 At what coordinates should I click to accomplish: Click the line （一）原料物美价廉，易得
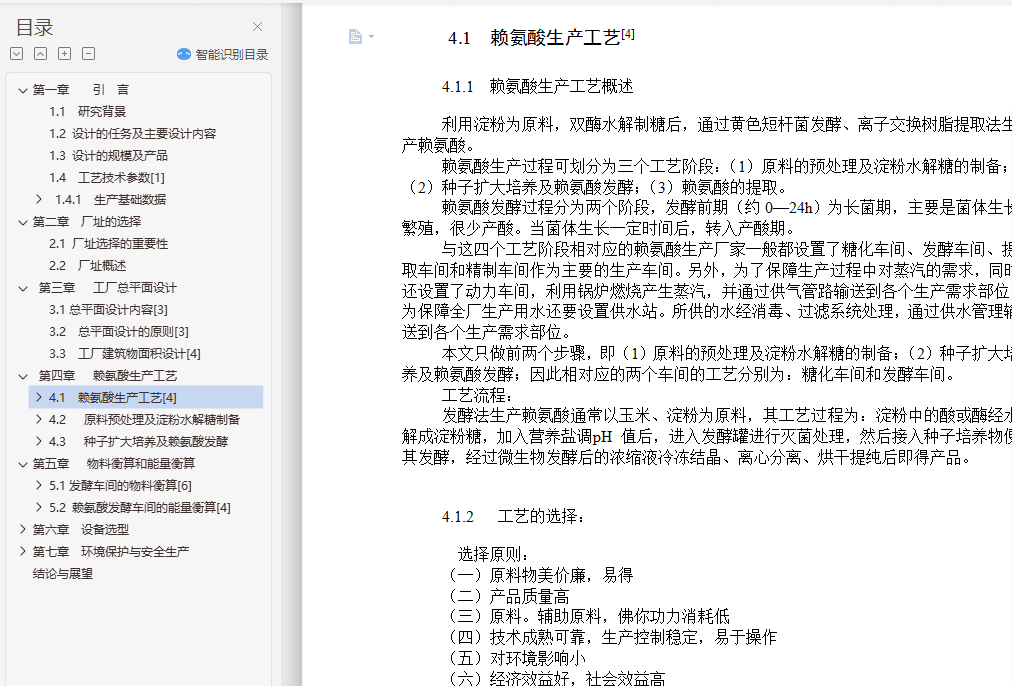pyautogui.click(x=540, y=575)
